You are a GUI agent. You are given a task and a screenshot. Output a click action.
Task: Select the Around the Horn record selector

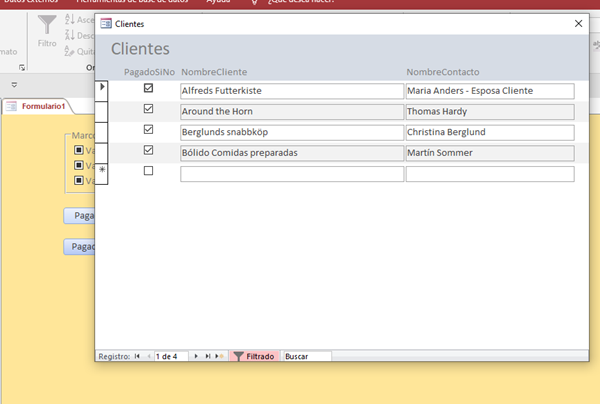[101, 112]
